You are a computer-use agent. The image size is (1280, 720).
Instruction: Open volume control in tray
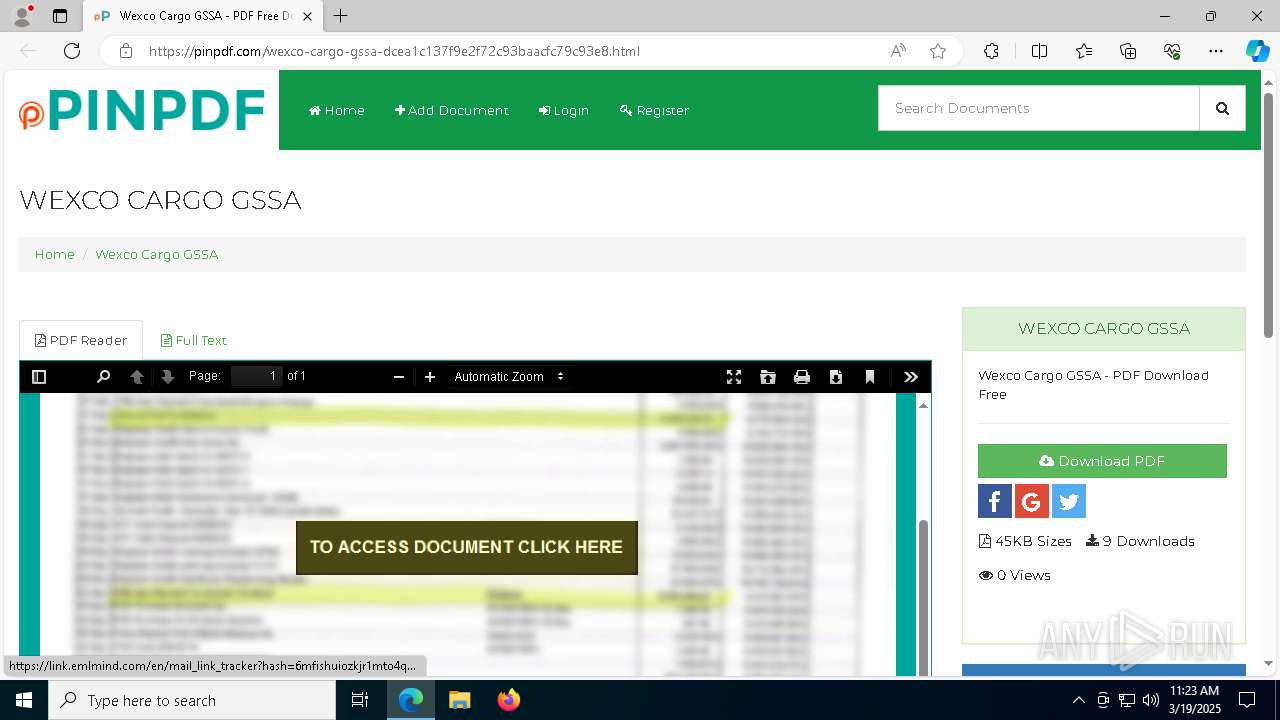pos(1151,700)
